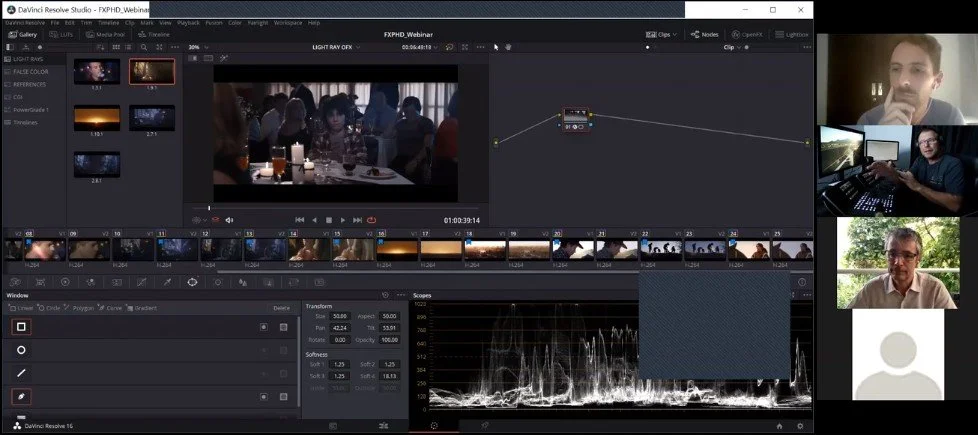Search the gallery with magnifier icon
This screenshot has width=978, height=435.
tap(144, 47)
